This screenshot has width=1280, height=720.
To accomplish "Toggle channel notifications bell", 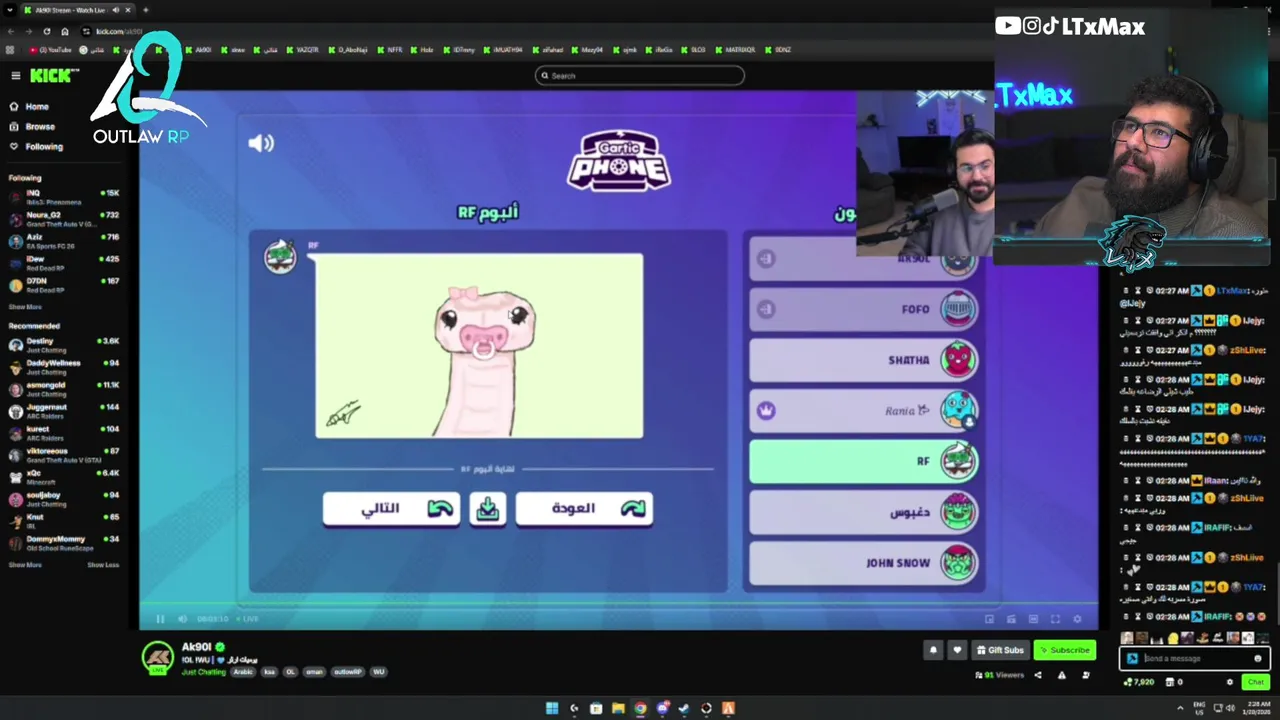I will pyautogui.click(x=933, y=650).
